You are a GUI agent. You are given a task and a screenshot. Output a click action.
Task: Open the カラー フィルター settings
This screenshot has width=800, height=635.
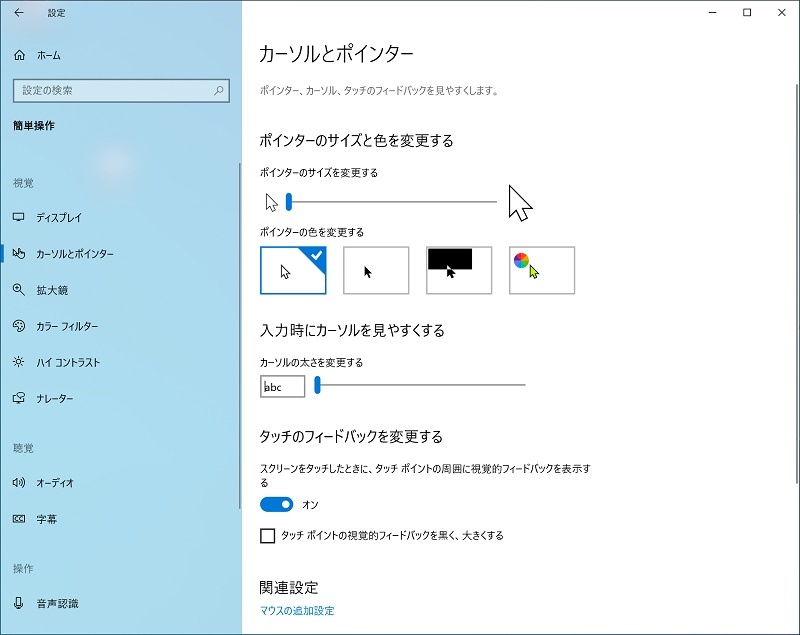point(70,326)
